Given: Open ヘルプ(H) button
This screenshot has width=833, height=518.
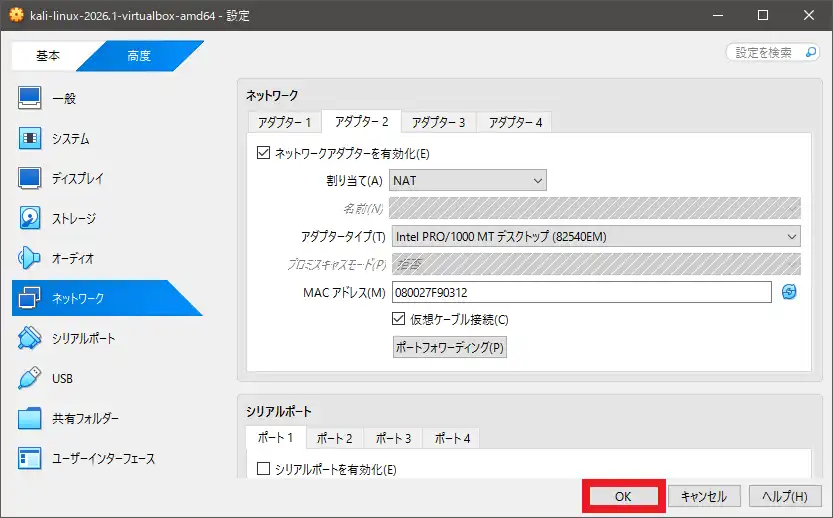Looking at the screenshot, I should click(x=785, y=496).
